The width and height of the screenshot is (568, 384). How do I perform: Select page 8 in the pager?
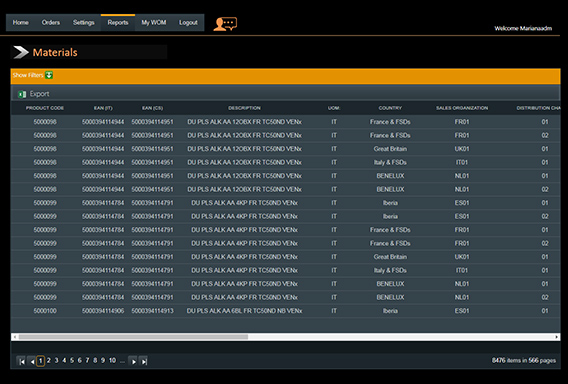95,360
